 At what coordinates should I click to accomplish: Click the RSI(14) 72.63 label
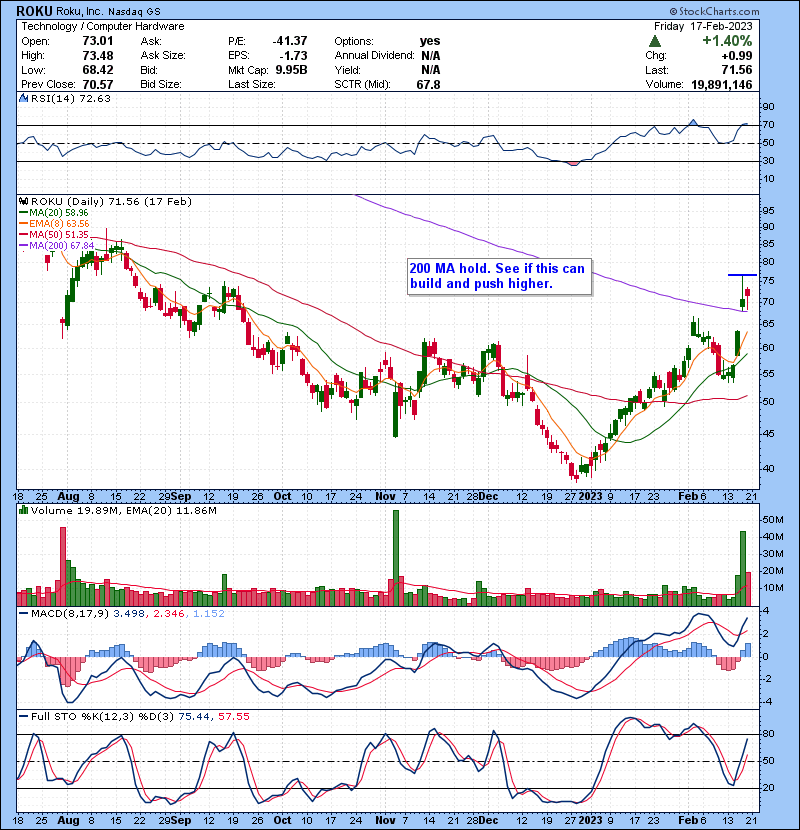tap(71, 98)
